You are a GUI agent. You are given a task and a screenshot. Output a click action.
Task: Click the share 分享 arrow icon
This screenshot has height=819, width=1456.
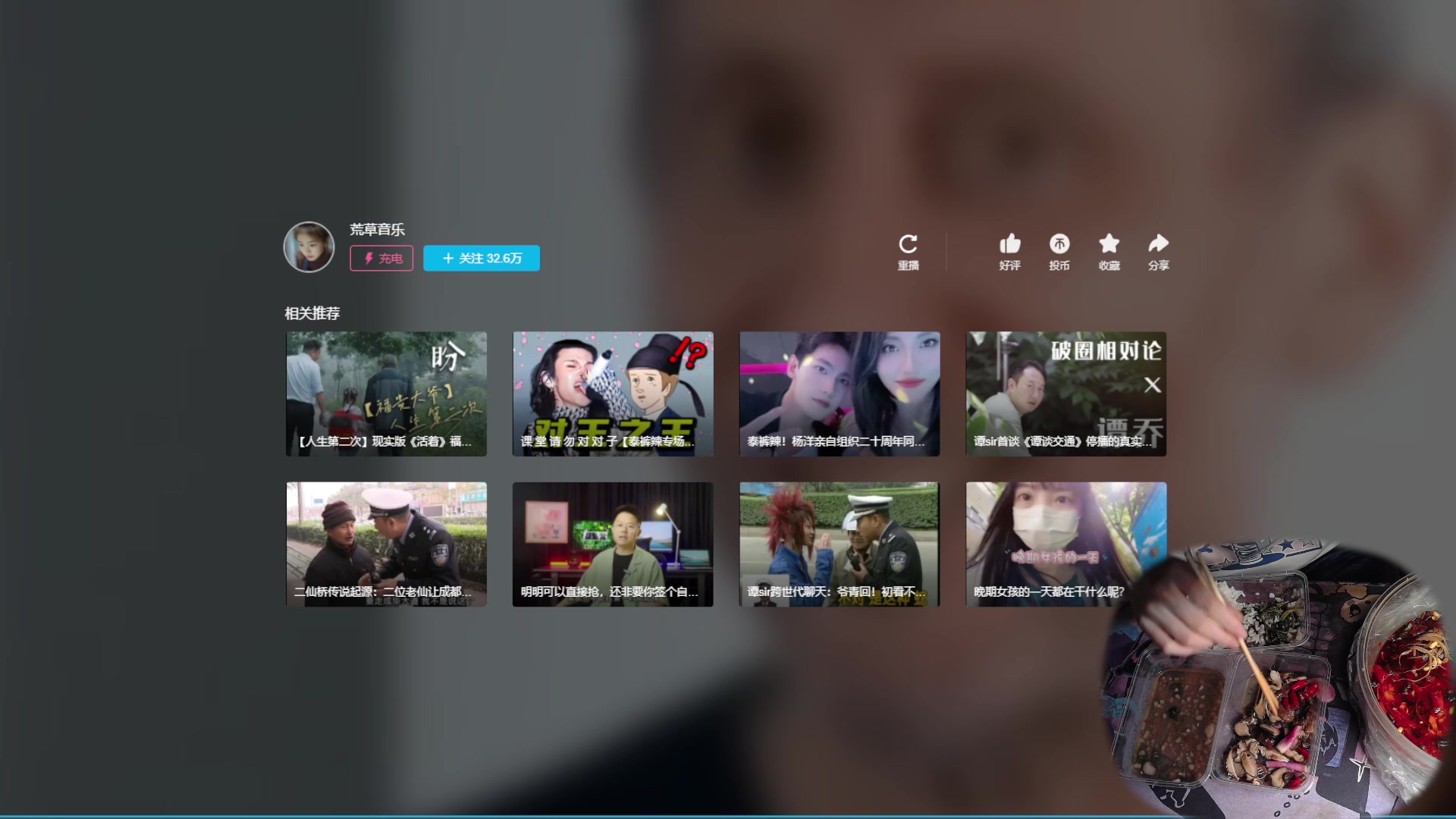coord(1158,244)
